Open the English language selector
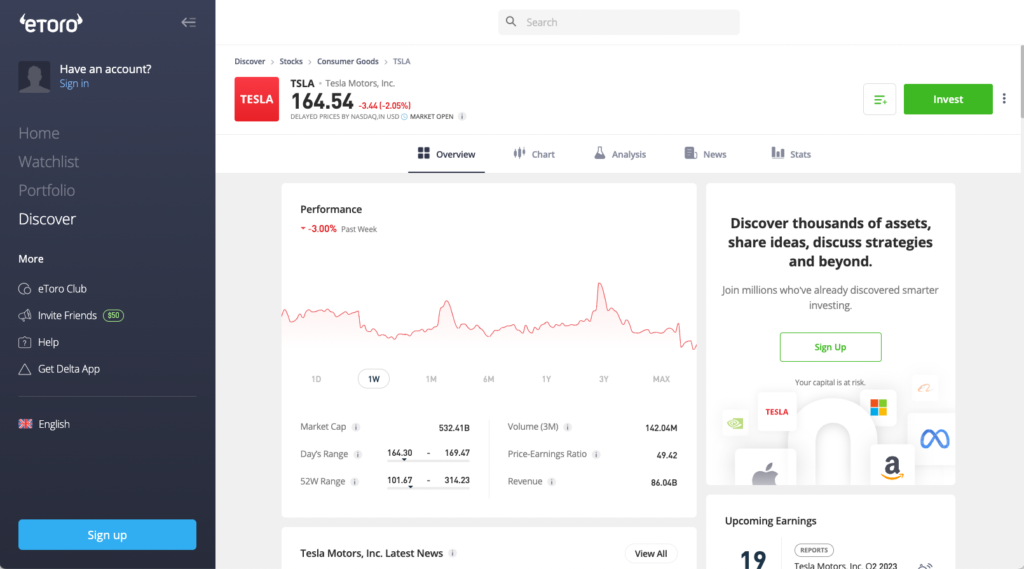Image resolution: width=1024 pixels, height=569 pixels. [45, 424]
